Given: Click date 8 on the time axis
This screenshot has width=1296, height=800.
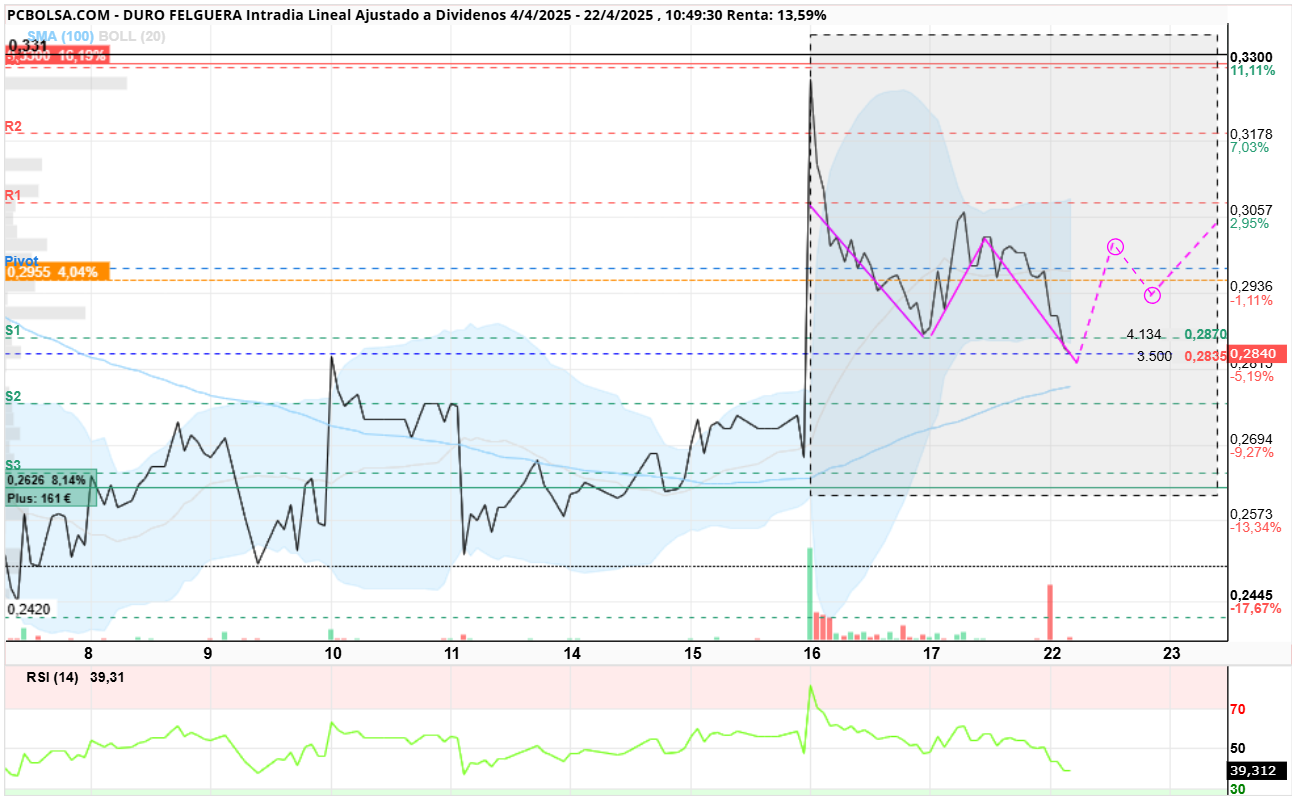Looking at the screenshot, I should pyautogui.click(x=89, y=654).
